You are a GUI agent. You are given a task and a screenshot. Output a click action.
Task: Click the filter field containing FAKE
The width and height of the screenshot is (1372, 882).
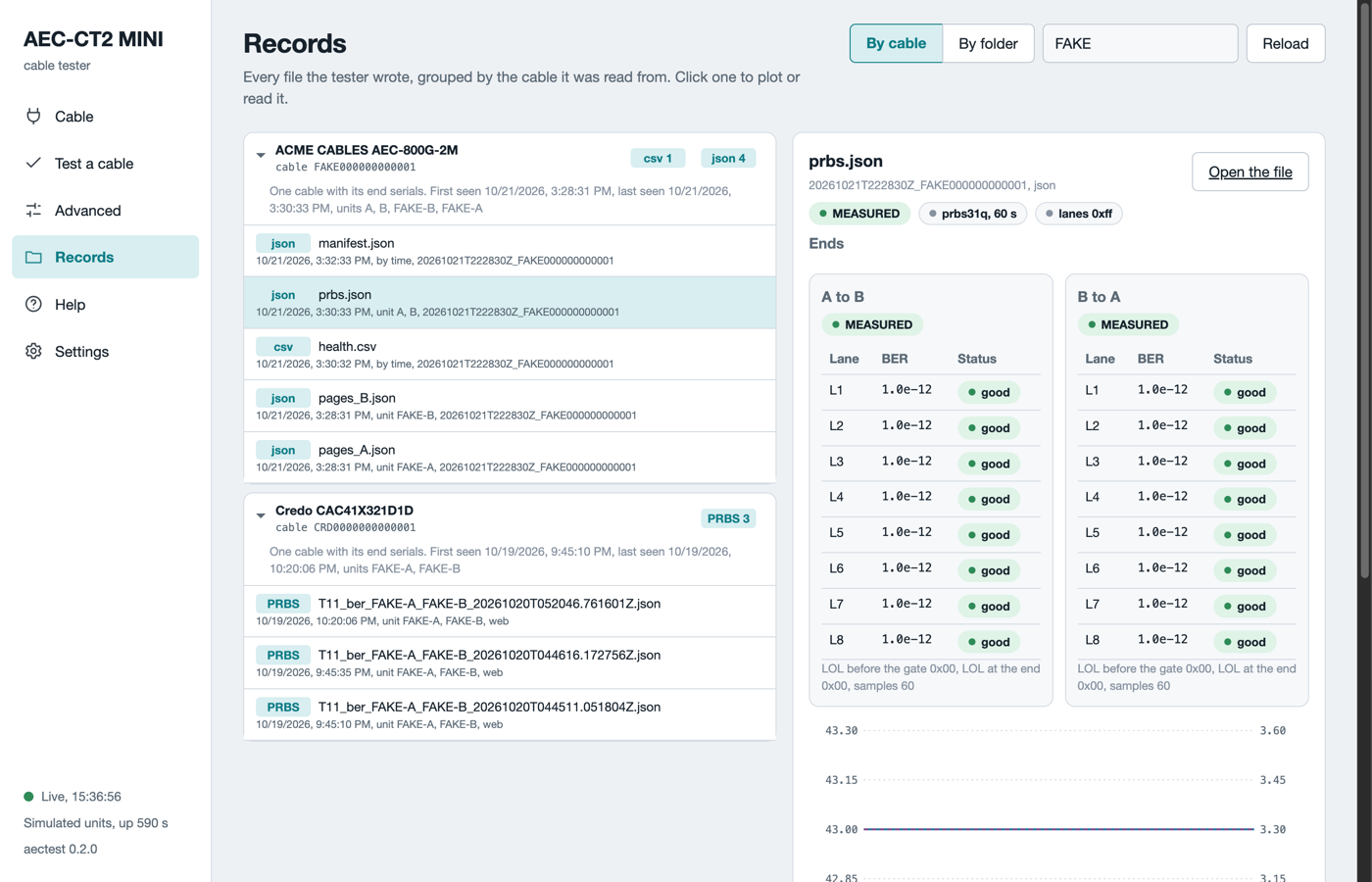pos(1140,43)
